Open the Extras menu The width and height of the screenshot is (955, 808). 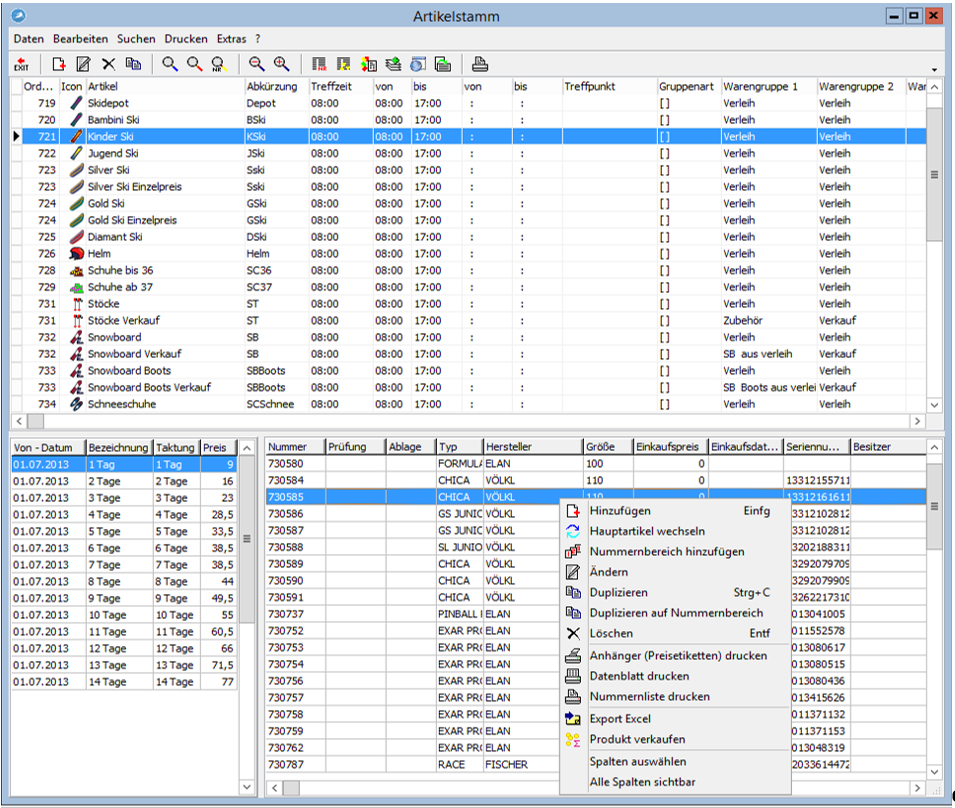tap(231, 39)
